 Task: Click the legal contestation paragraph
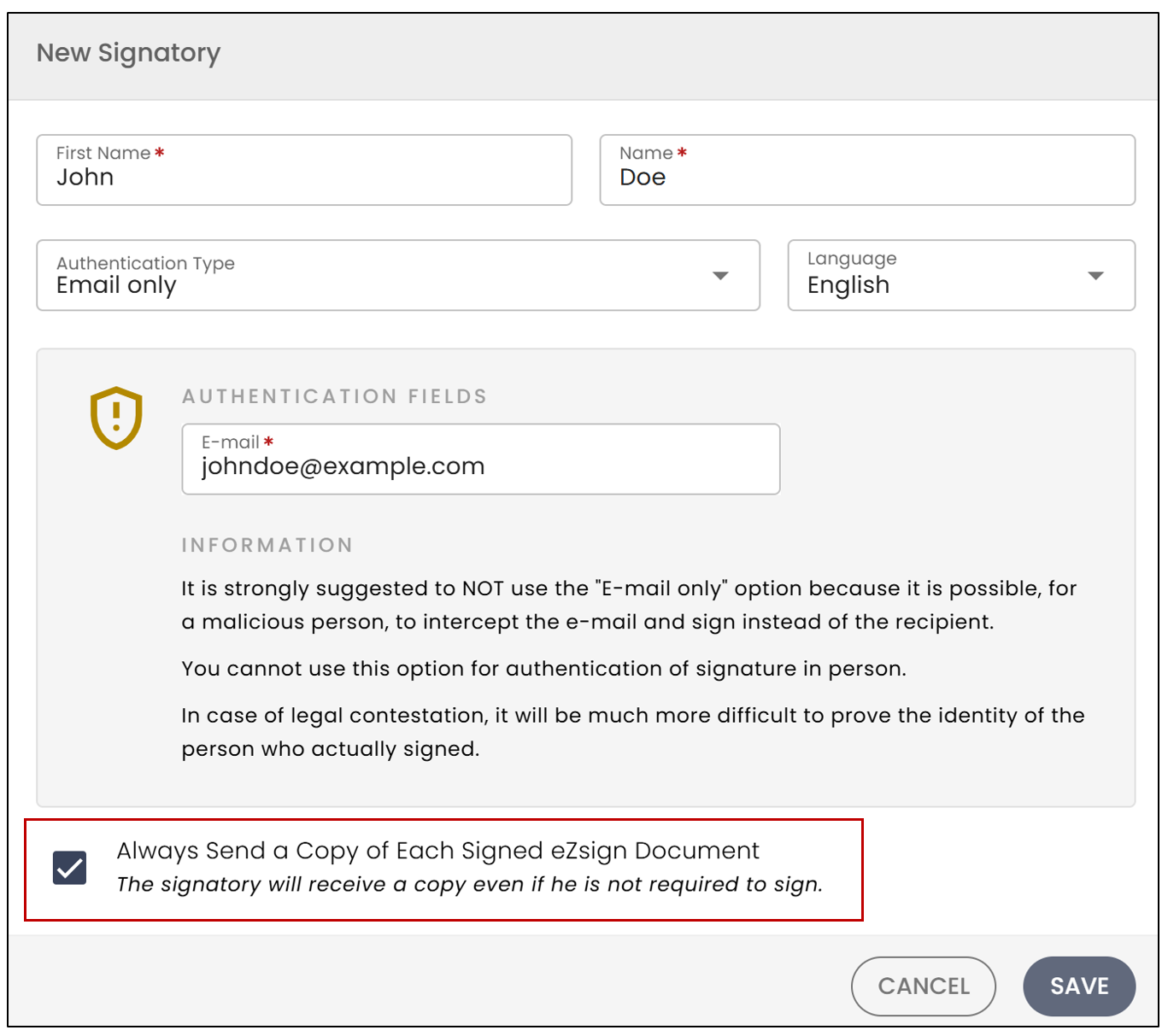[633, 732]
